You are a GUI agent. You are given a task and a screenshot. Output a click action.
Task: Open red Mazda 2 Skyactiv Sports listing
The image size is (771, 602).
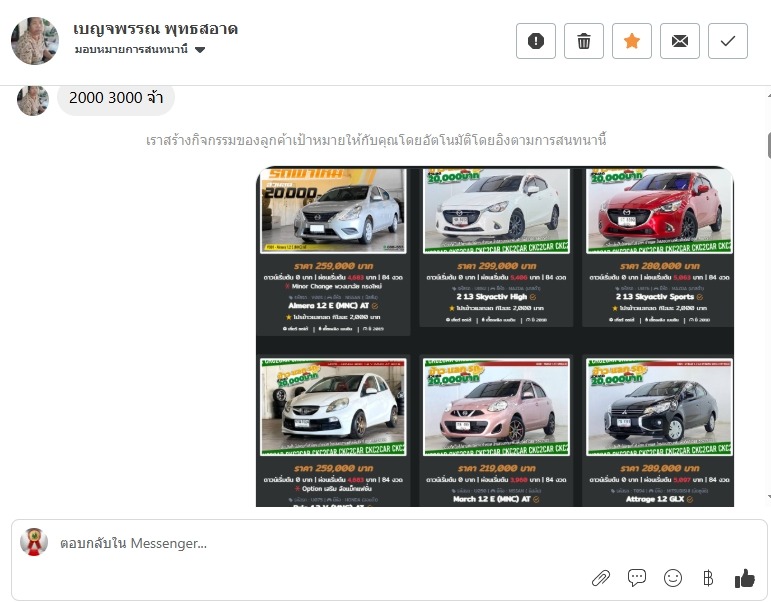659,211
